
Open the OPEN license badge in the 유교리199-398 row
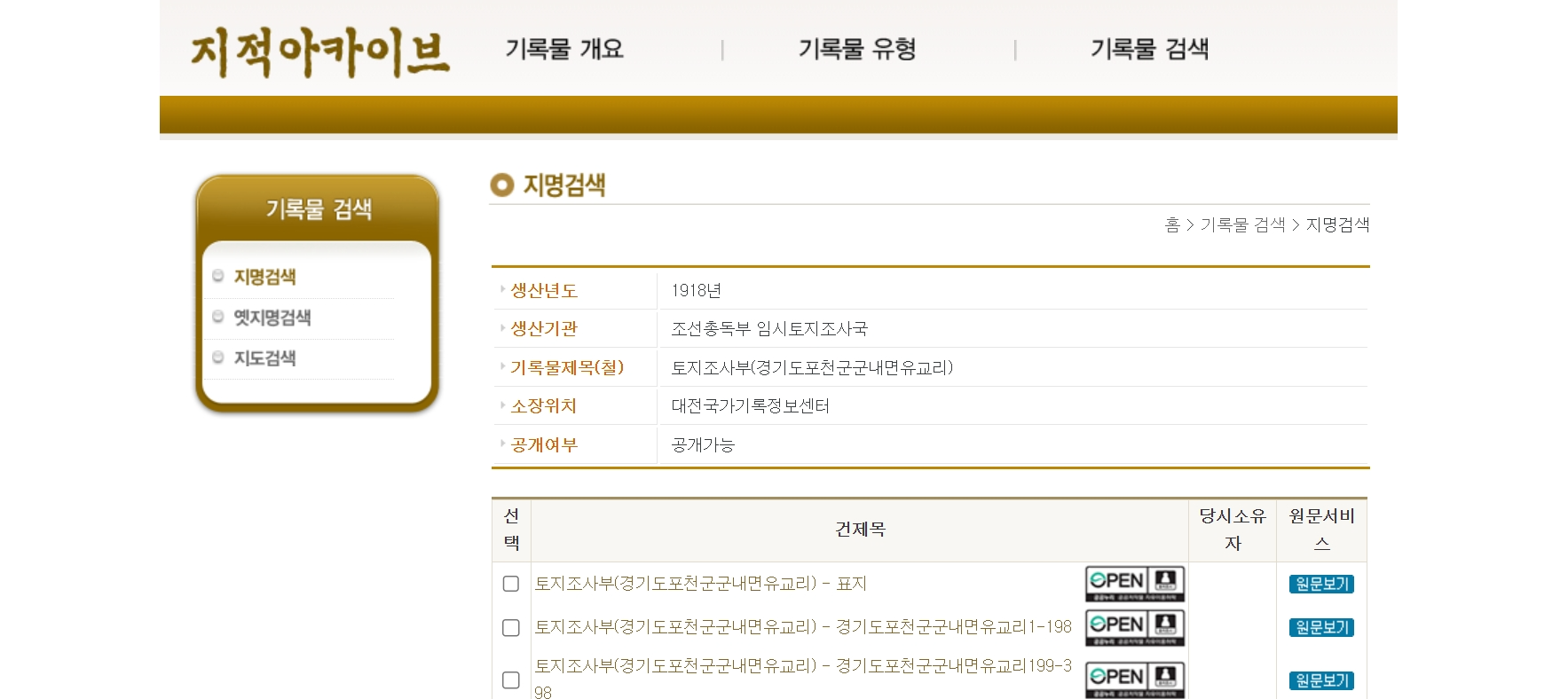coord(1135,679)
